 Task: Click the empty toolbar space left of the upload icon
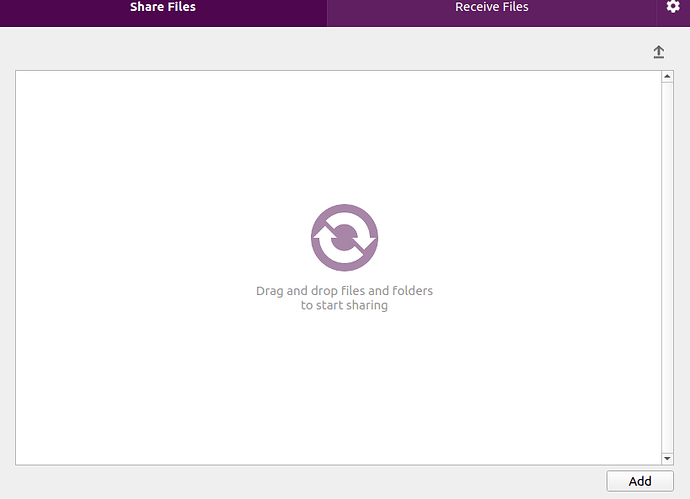[x=400, y=52]
